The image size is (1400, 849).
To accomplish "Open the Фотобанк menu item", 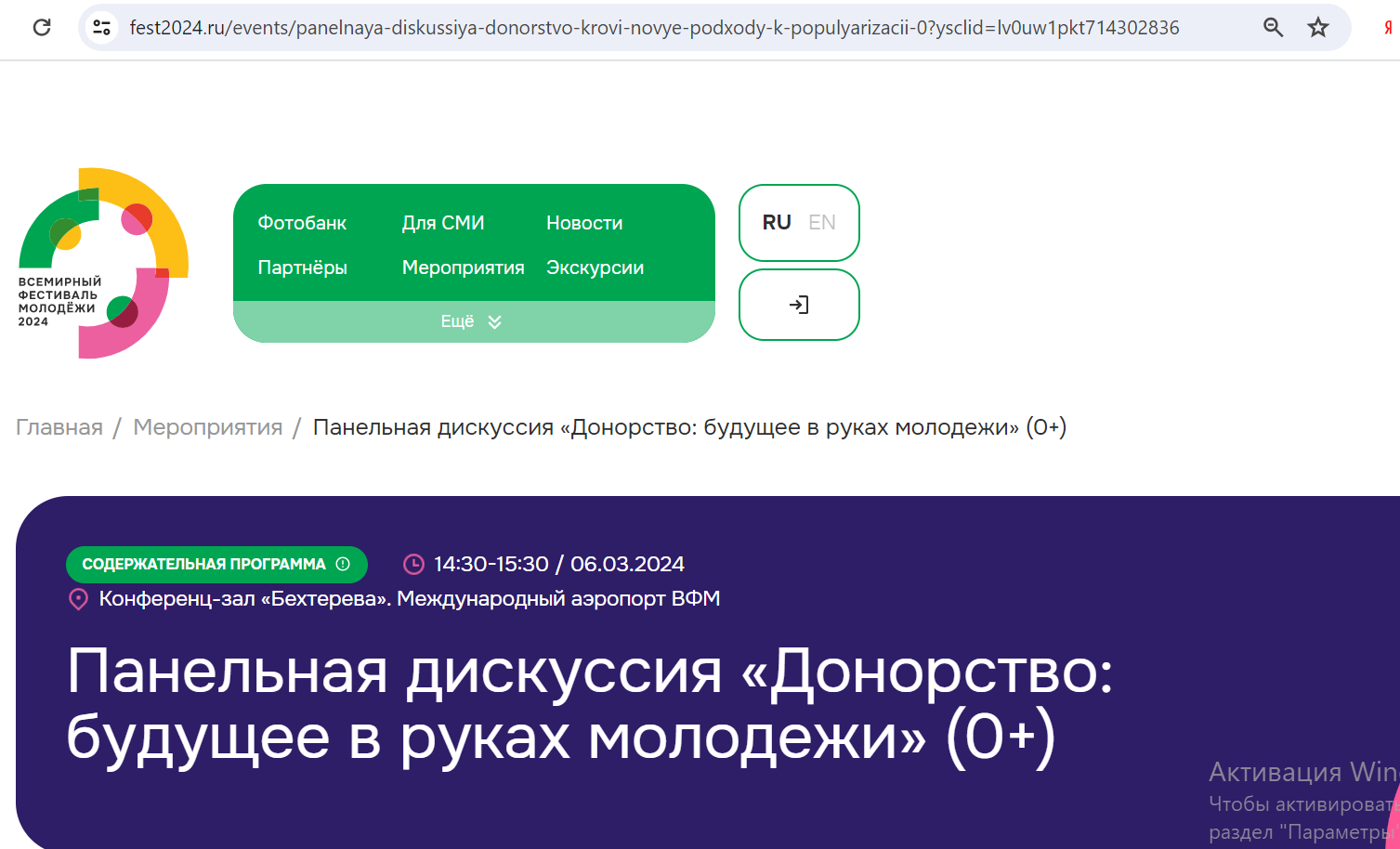I will [302, 223].
